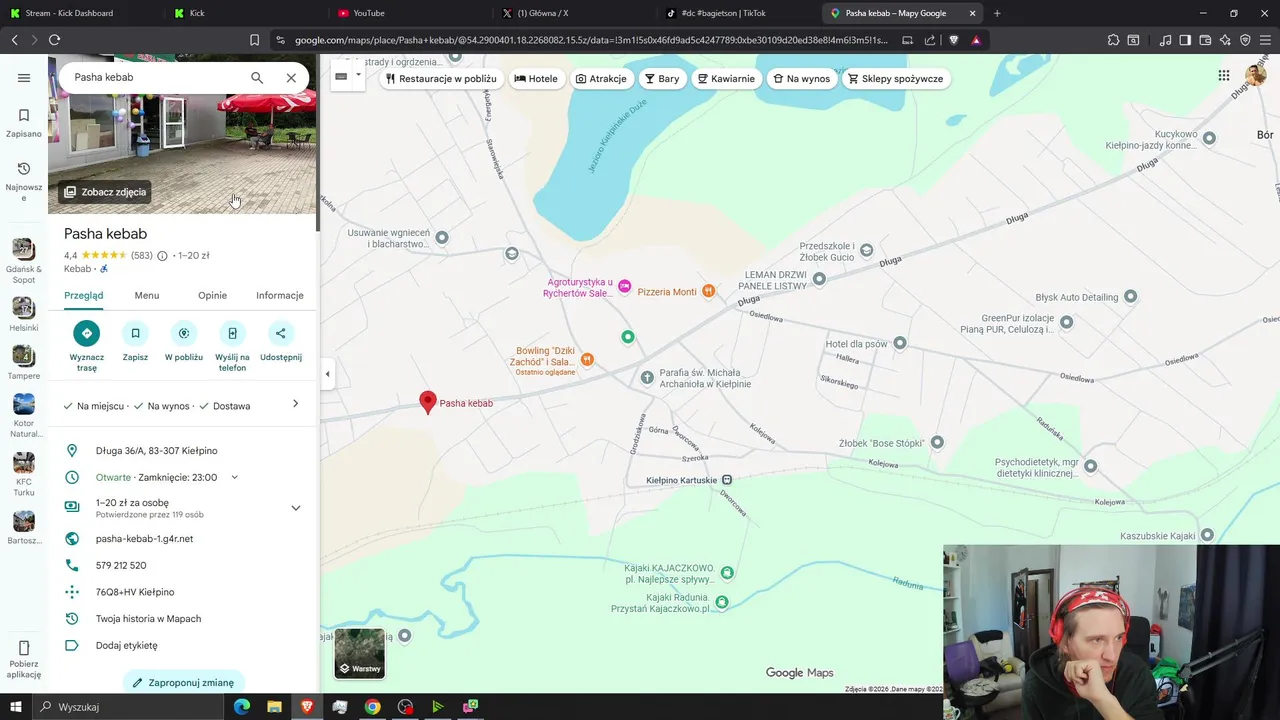
Task: Toggle Warstwy satellite layer thumbnail
Action: [359, 653]
